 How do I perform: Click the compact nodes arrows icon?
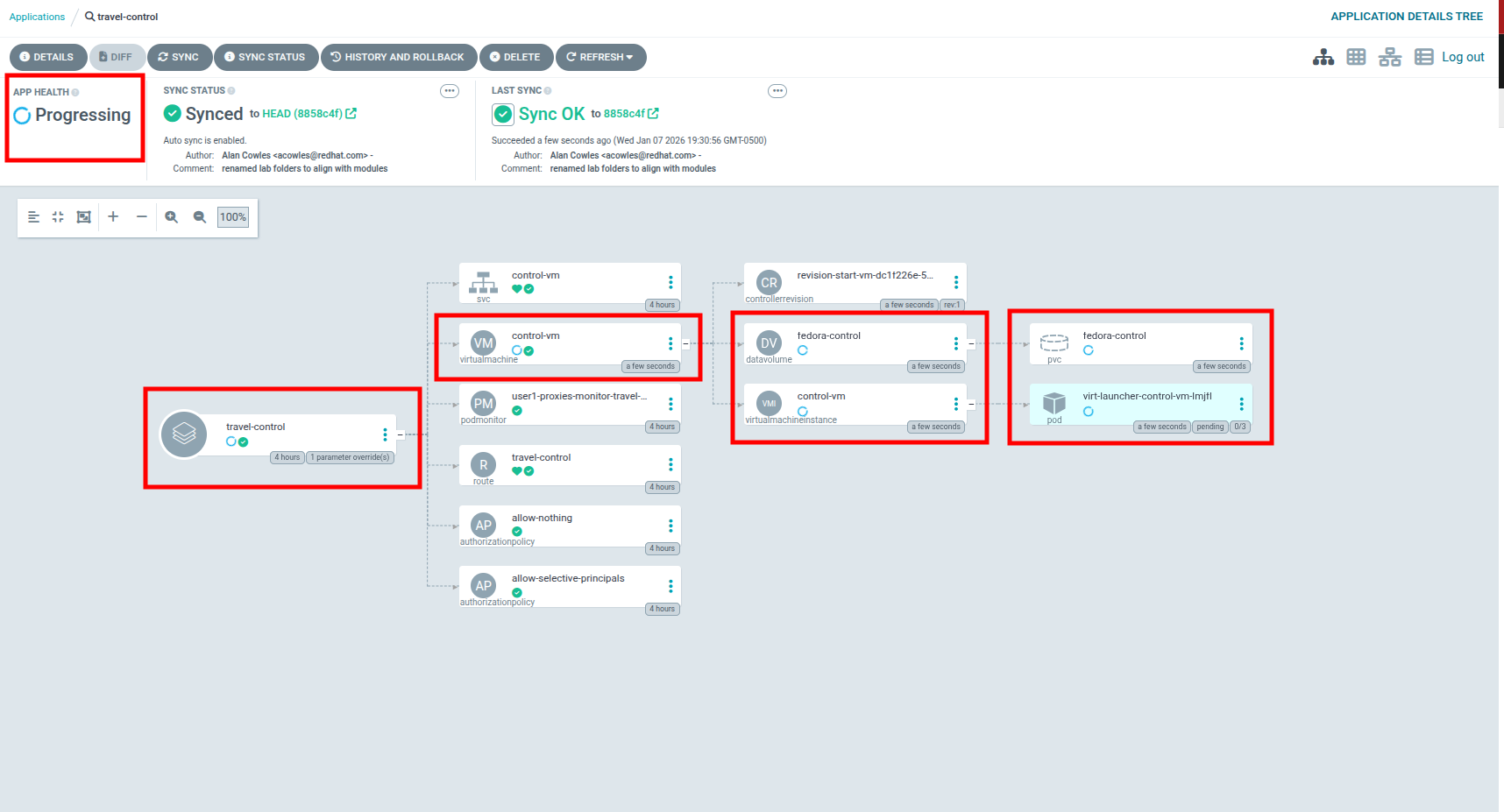[58, 217]
